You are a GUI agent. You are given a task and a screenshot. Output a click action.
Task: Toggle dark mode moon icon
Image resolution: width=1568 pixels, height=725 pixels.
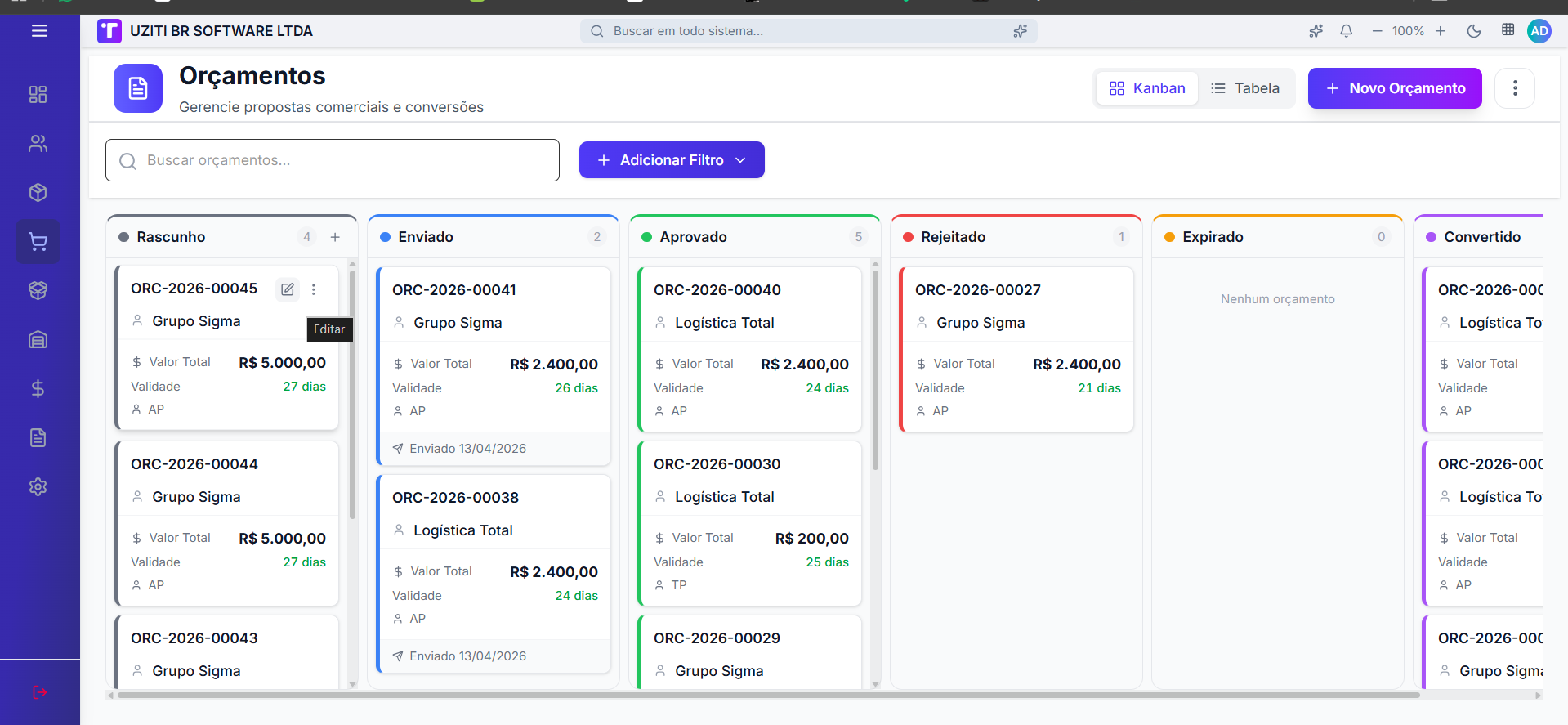point(1473,31)
